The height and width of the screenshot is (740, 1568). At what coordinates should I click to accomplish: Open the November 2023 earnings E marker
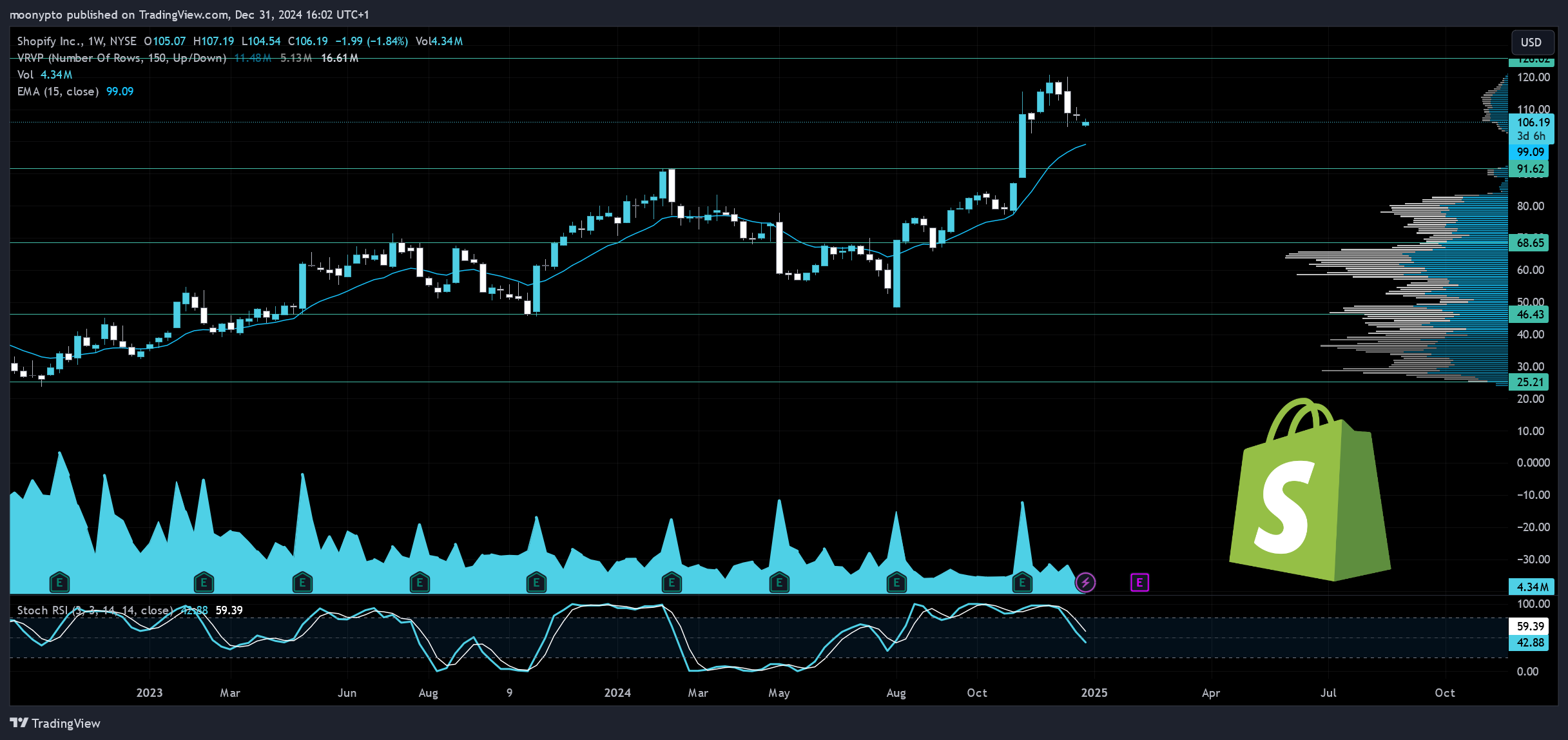click(536, 583)
